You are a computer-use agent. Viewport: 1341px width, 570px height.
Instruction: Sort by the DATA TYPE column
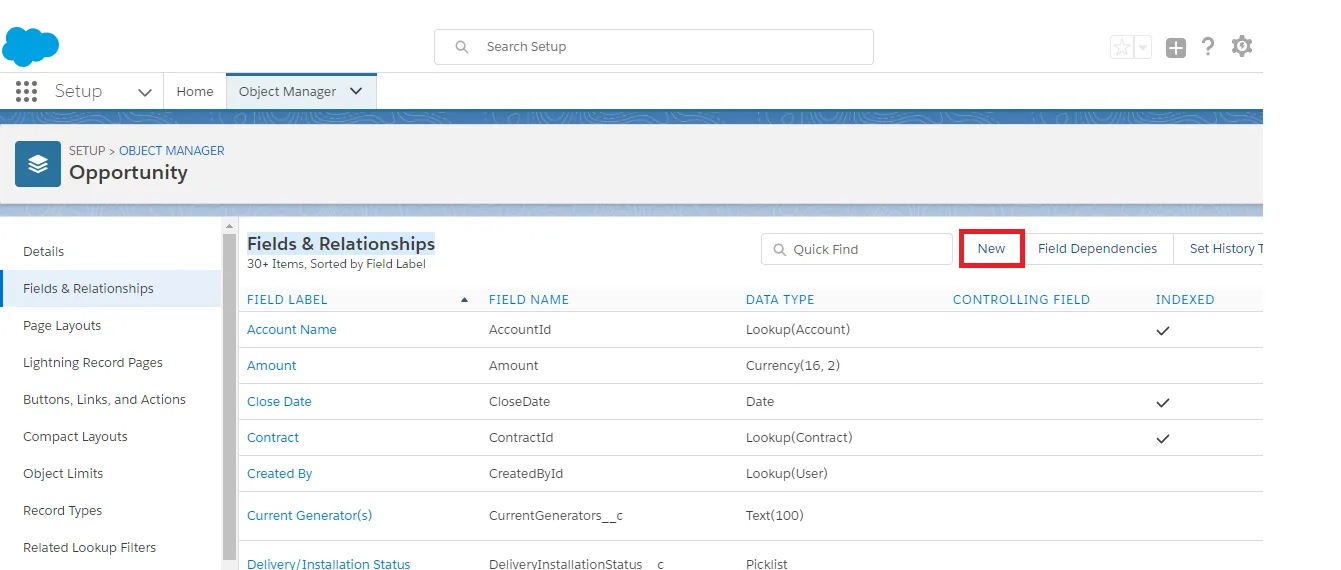(x=780, y=299)
